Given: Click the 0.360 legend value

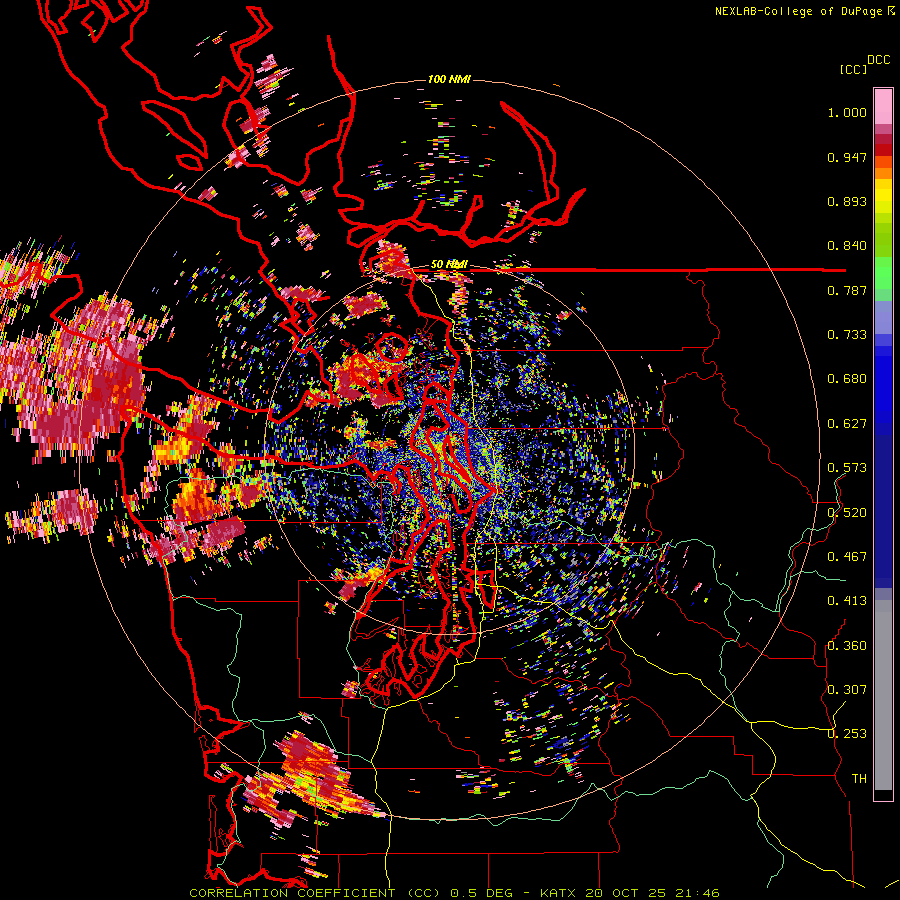Looking at the screenshot, I should (x=847, y=646).
